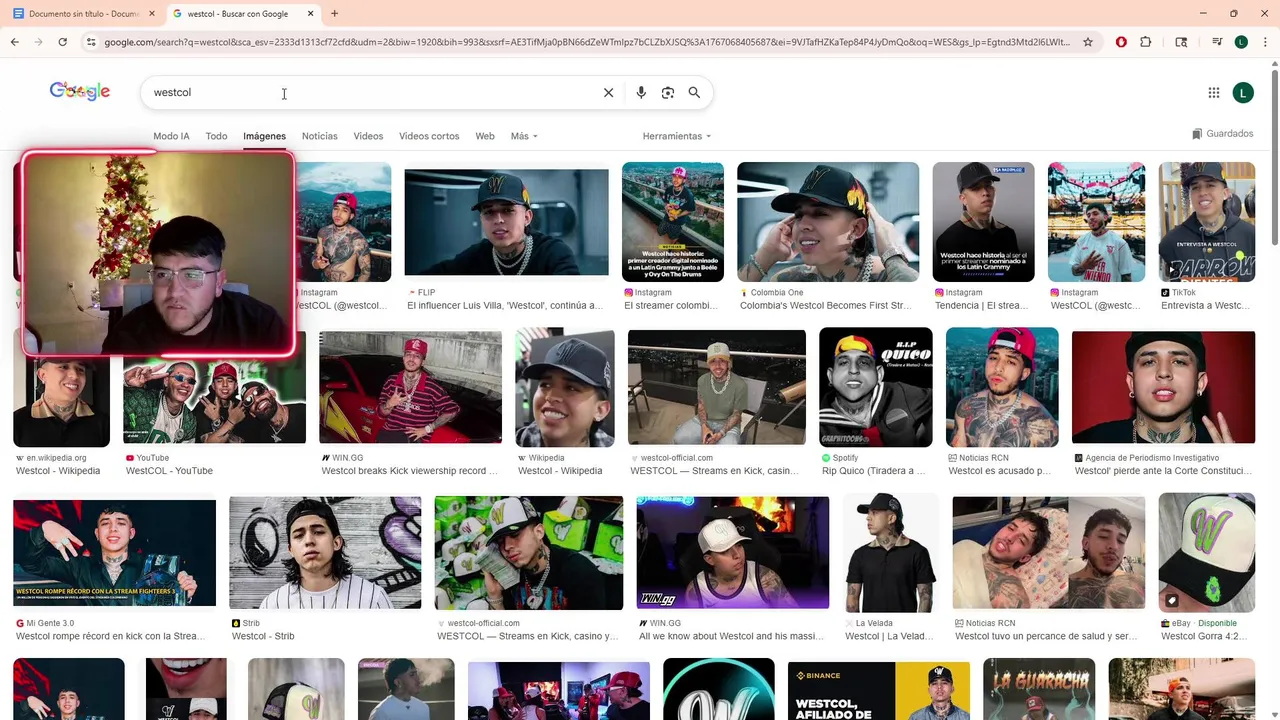Open the site information icon in address bar
The height and width of the screenshot is (720, 1280).
(x=91, y=42)
